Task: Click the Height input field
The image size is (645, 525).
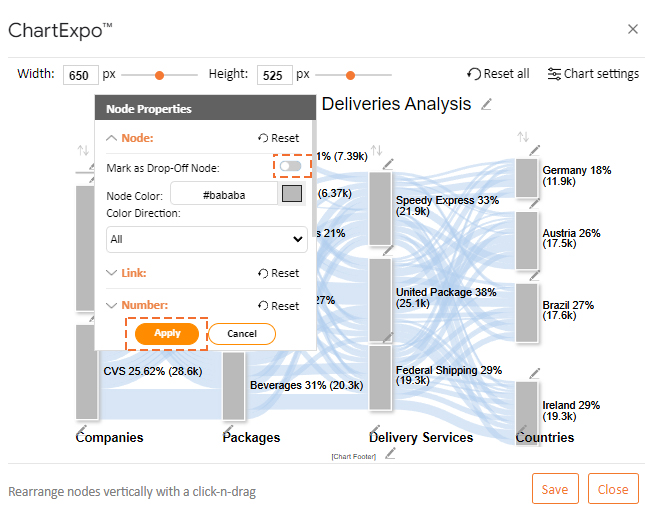Action: coord(274,75)
